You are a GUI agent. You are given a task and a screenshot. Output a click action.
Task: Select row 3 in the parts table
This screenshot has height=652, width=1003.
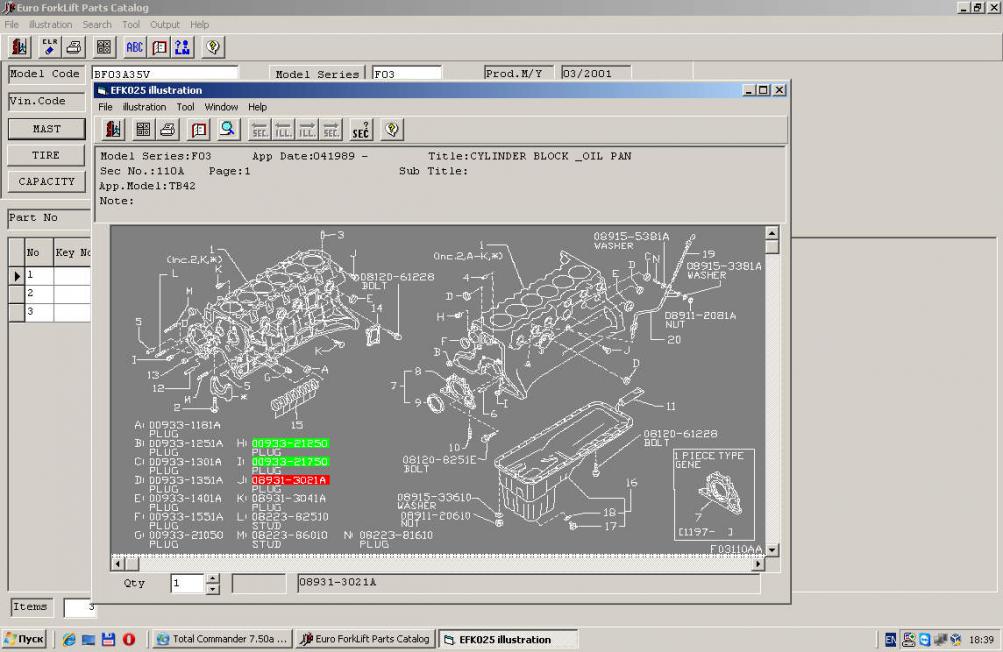tap(50, 312)
